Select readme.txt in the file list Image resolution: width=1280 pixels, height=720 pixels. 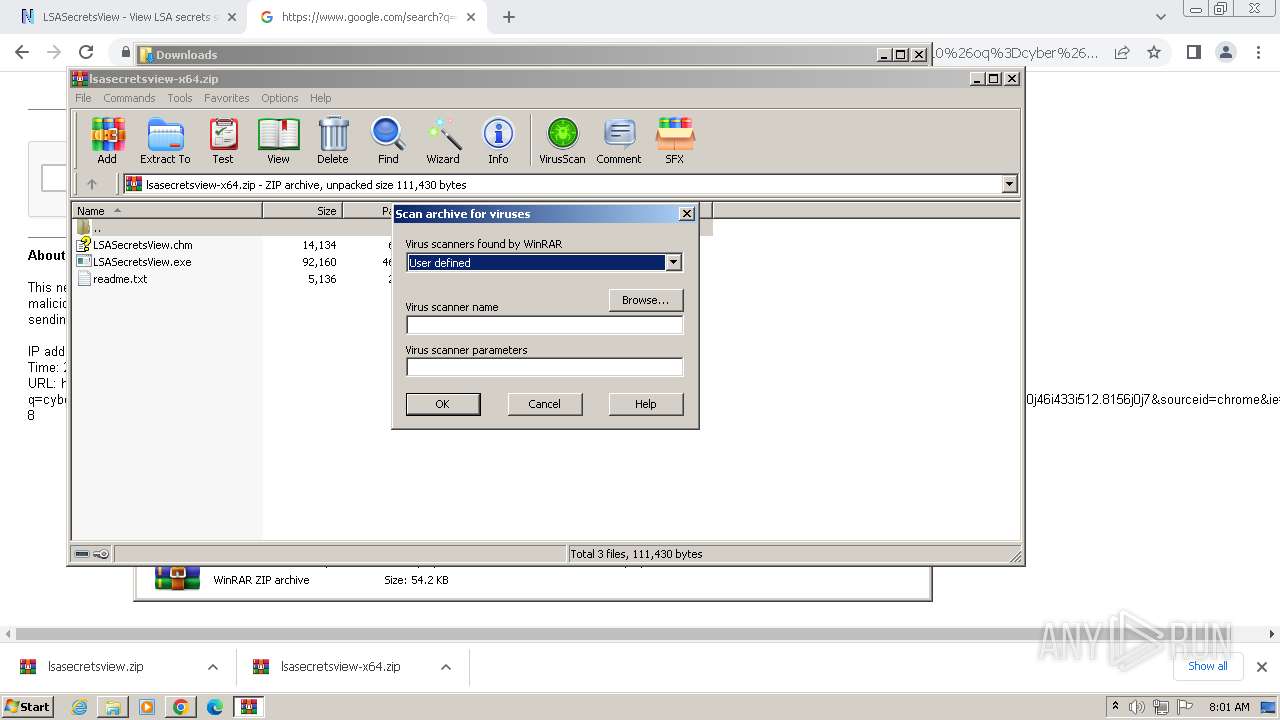coord(120,279)
